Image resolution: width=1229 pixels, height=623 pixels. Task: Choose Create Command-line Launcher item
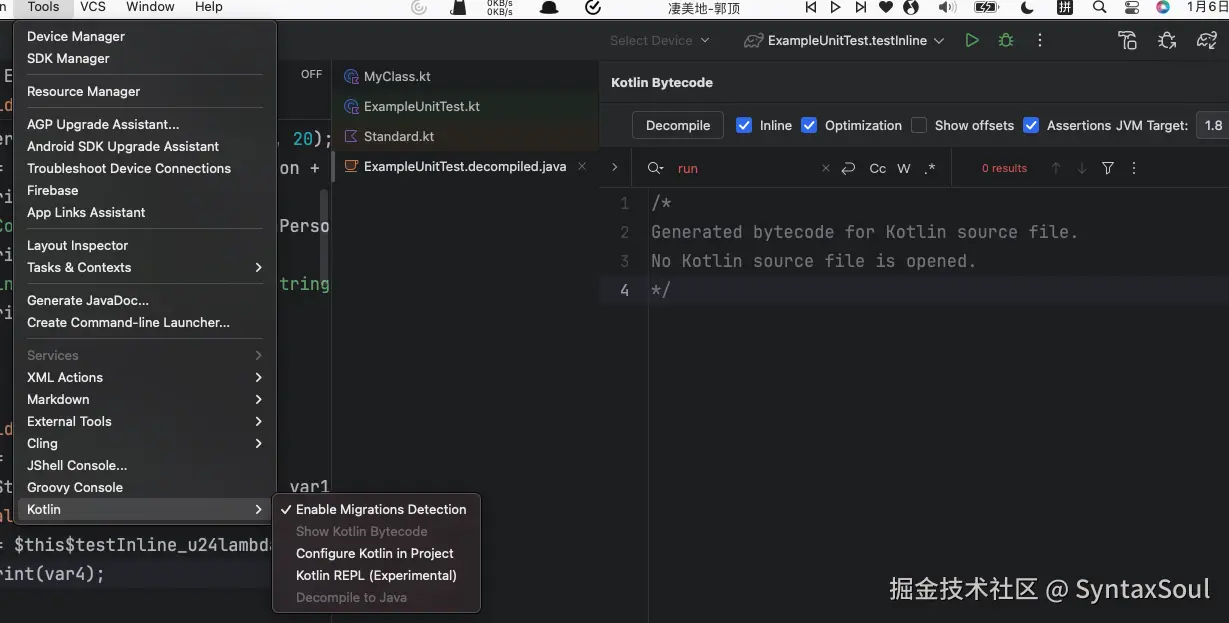point(144,322)
